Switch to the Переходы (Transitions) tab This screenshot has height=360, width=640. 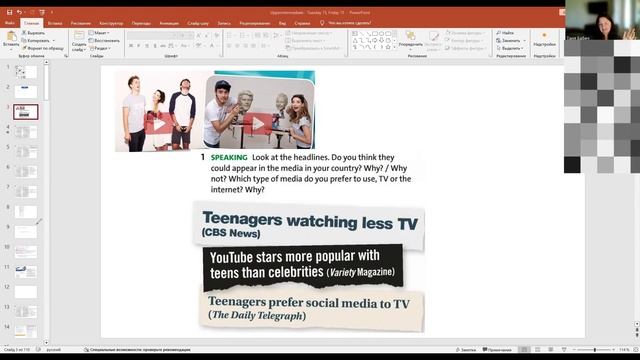[x=141, y=23]
